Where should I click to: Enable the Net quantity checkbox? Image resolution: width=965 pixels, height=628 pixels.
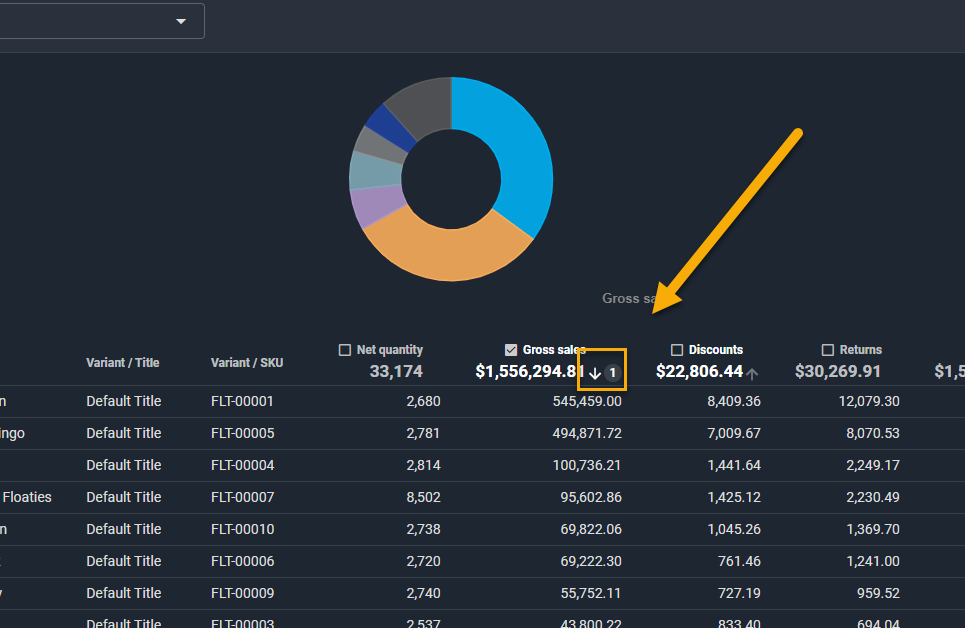point(345,350)
